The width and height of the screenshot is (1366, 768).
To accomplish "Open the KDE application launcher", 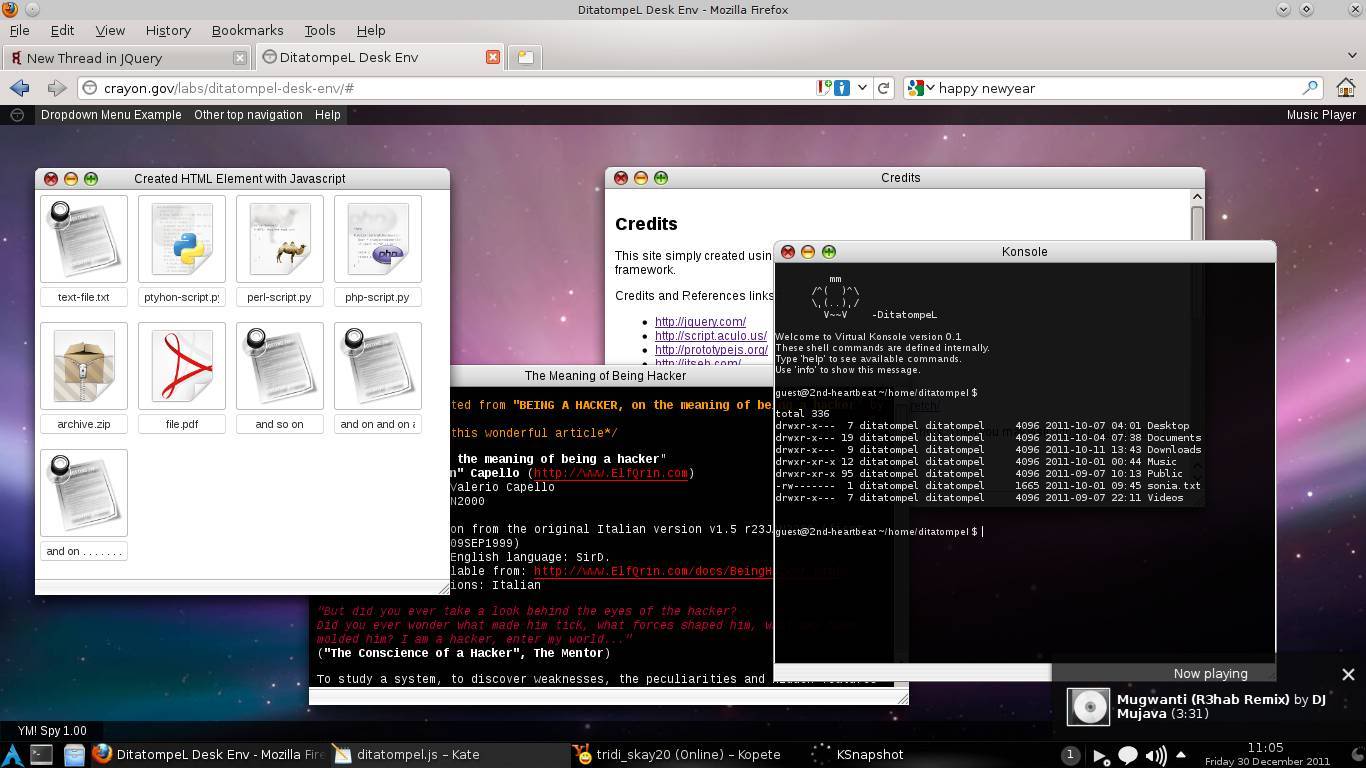I will pos(13,755).
